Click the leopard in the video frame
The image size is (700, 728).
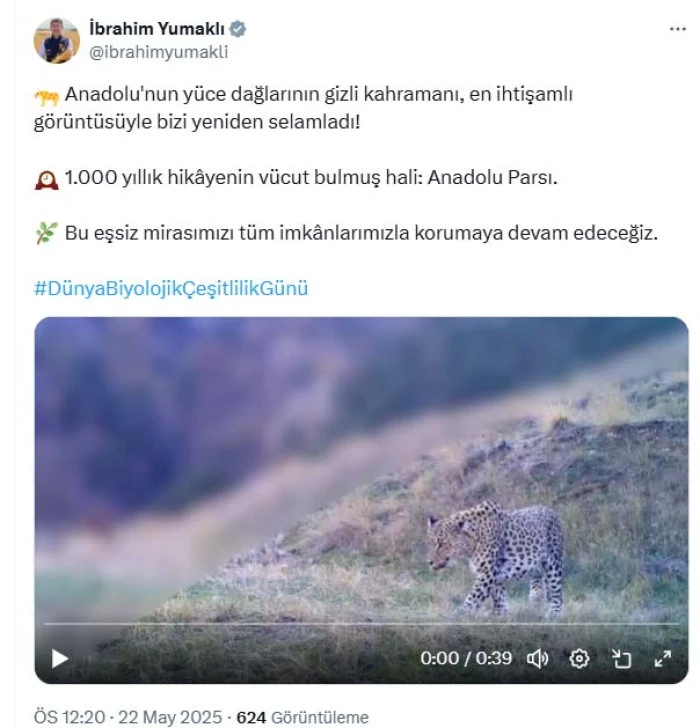point(495,556)
